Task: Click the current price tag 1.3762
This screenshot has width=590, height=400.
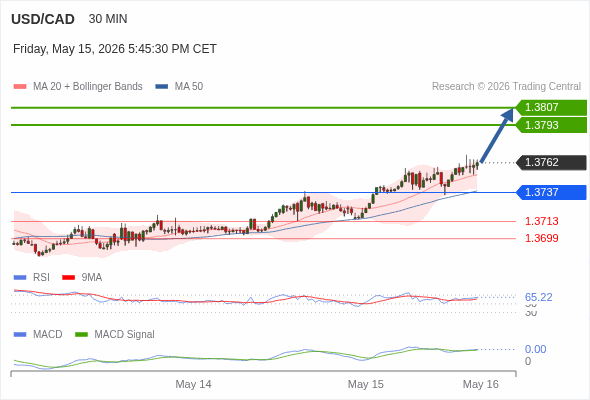Action: (x=551, y=163)
